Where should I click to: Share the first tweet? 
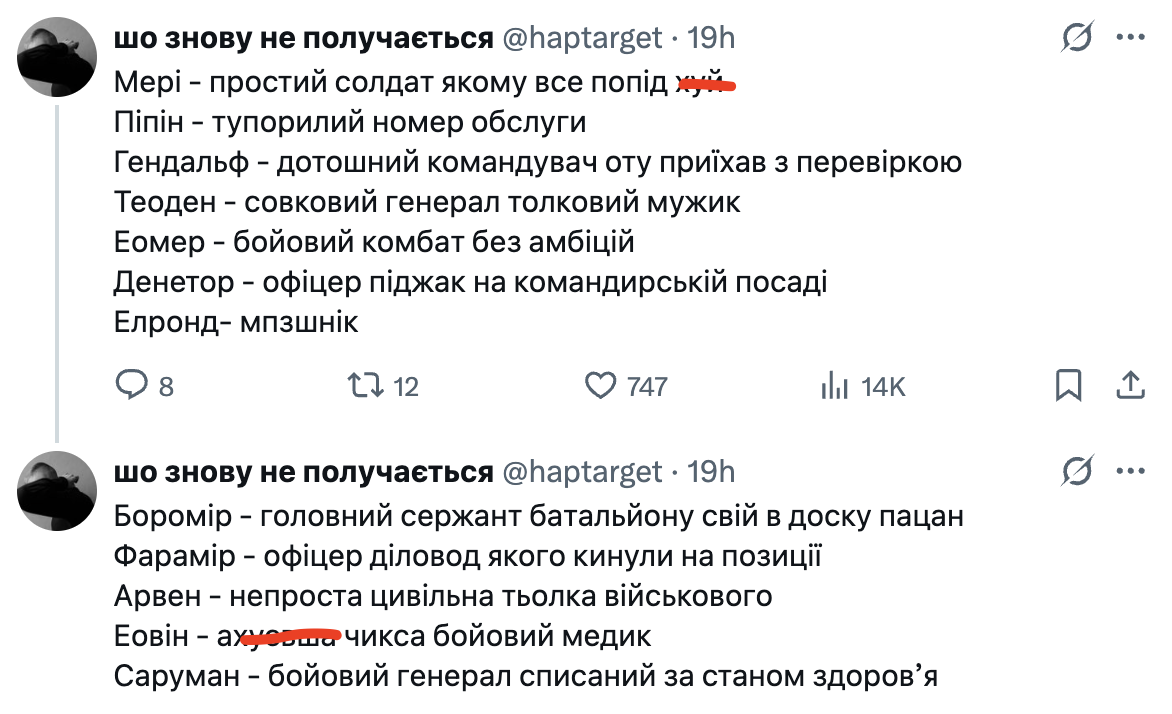coord(1129,384)
